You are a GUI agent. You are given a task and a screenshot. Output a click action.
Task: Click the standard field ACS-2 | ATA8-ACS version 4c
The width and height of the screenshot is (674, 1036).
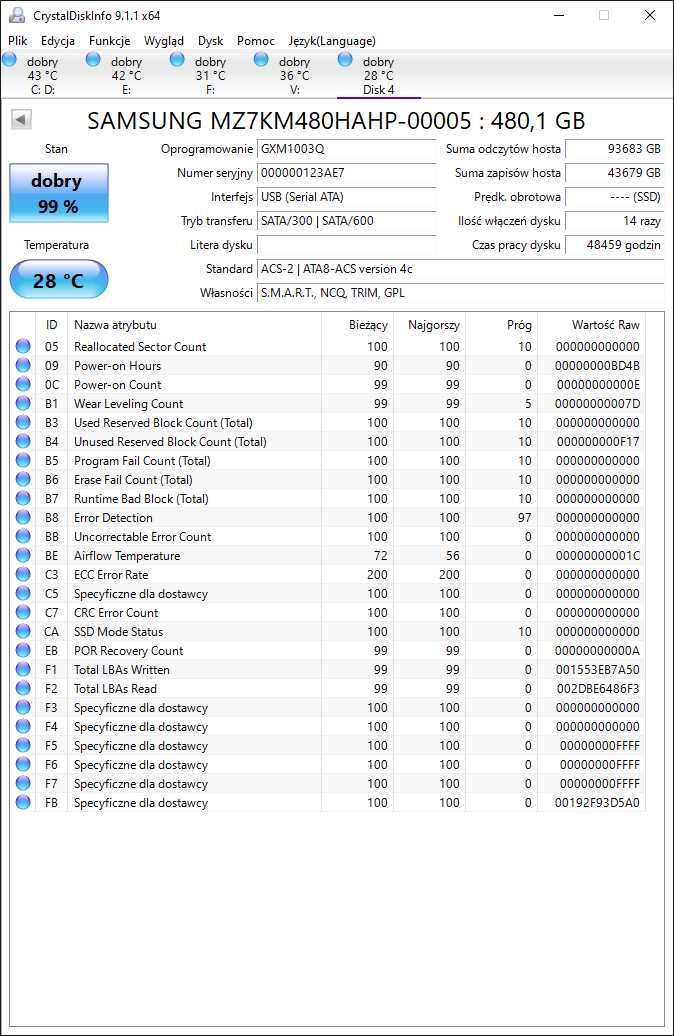tap(461, 269)
